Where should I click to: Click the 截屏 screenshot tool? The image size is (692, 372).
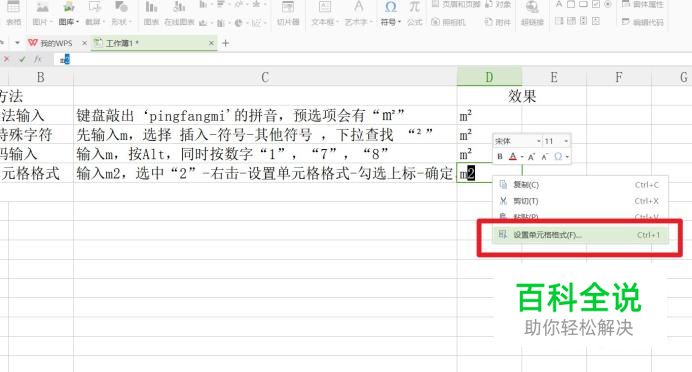[94, 13]
